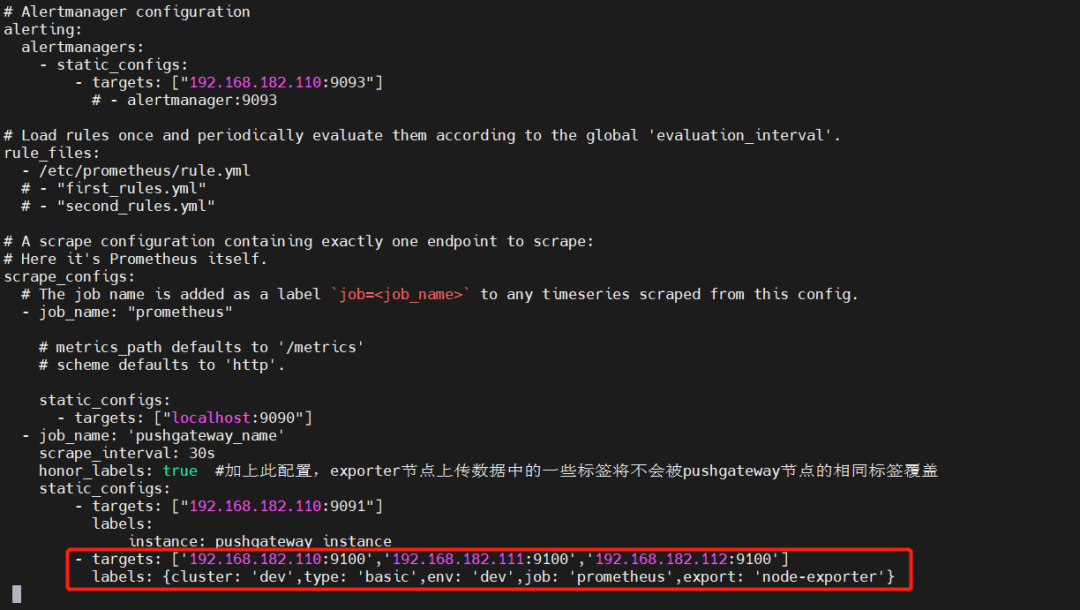
Task: Click the job_name: "prometheus" line
Action: pos(127,312)
